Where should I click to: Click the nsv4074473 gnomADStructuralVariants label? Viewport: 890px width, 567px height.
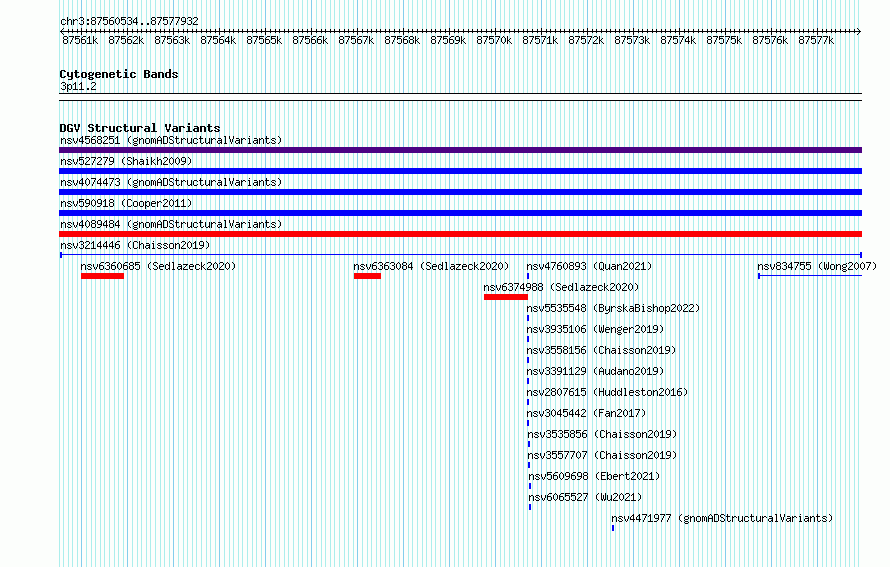pos(171,182)
